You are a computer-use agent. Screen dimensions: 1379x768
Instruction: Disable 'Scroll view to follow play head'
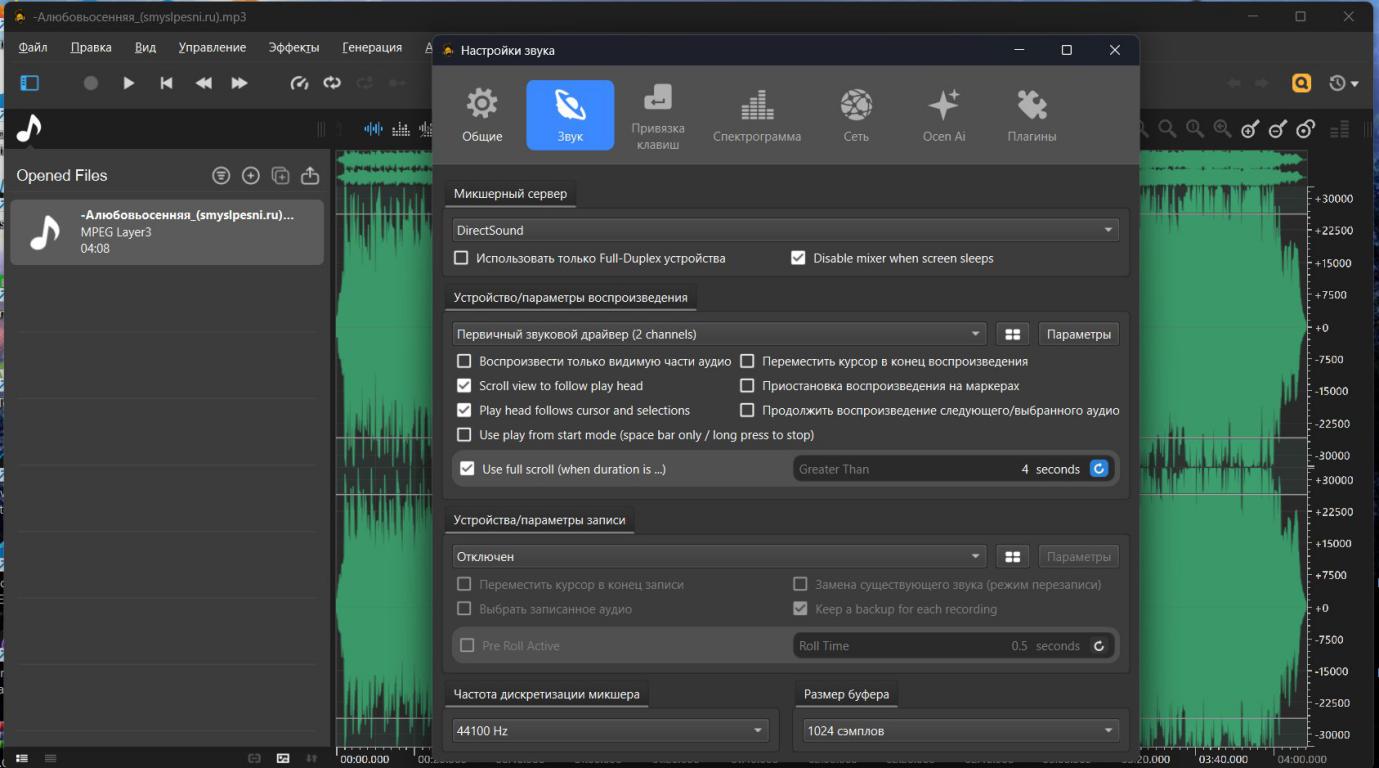[464, 386]
